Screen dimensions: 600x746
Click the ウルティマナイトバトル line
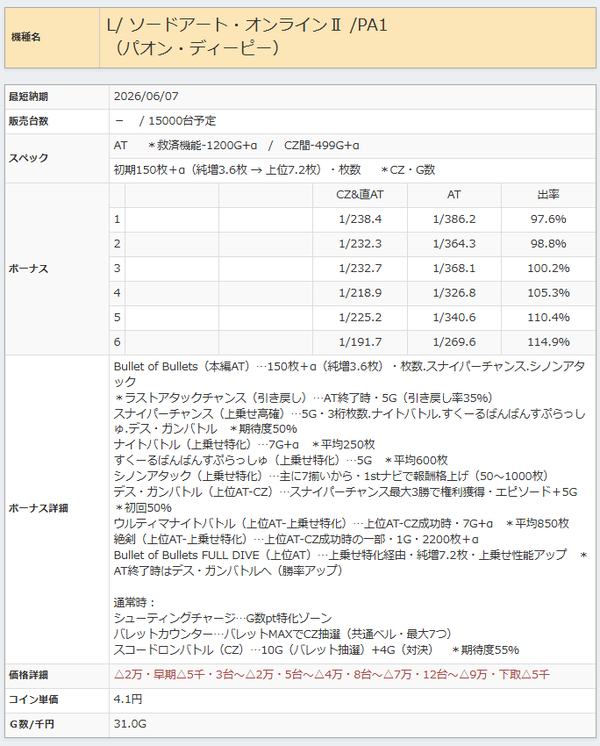pyautogui.click(x=341, y=524)
